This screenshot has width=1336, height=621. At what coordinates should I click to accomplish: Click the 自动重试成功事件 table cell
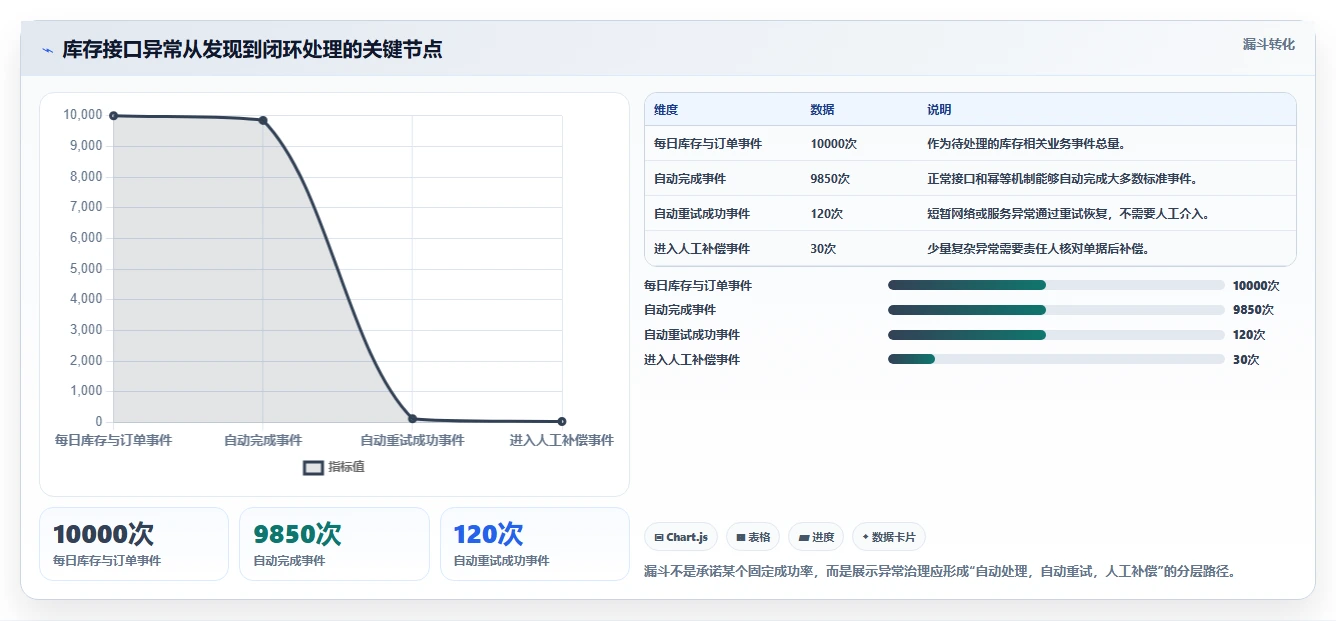702,214
